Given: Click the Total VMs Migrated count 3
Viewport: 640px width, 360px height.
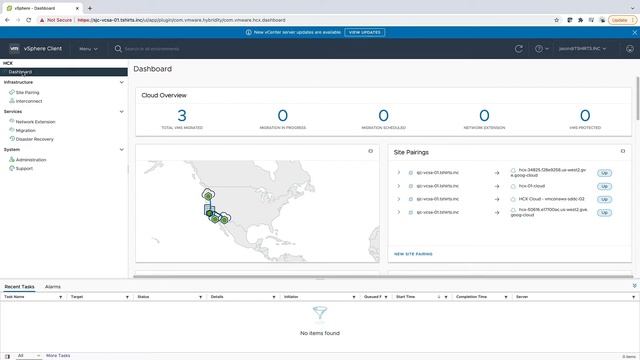Looking at the screenshot, I should pos(182,116).
